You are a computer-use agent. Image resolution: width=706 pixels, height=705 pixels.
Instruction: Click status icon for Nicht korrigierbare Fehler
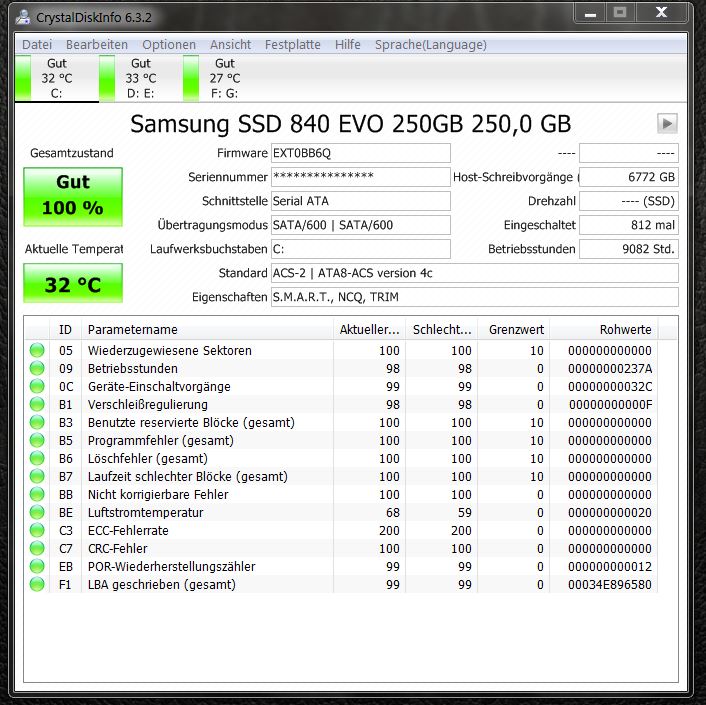37,494
